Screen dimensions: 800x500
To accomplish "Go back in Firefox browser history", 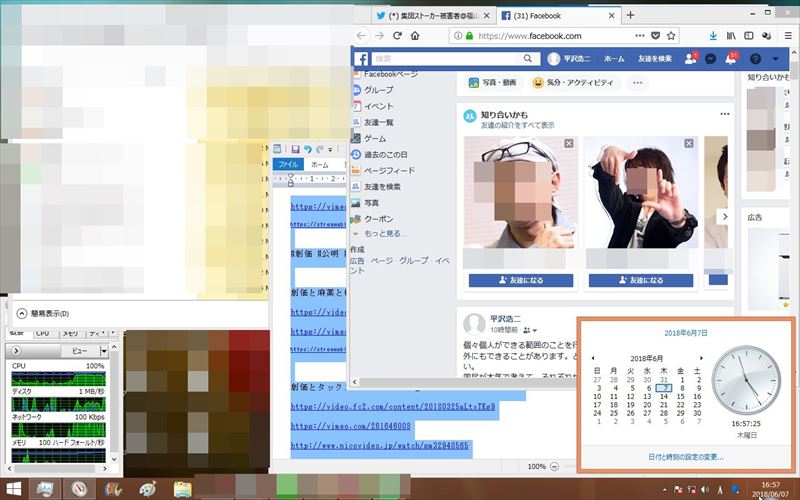I will (x=361, y=36).
